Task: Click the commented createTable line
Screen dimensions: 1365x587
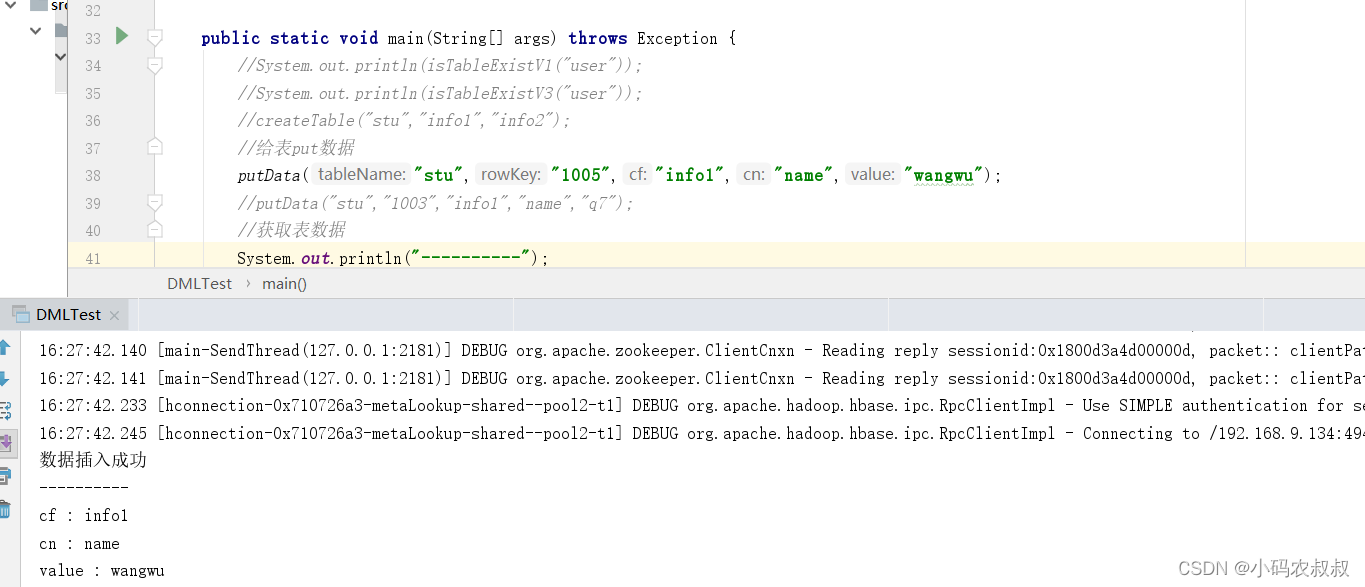Action: coord(404,120)
